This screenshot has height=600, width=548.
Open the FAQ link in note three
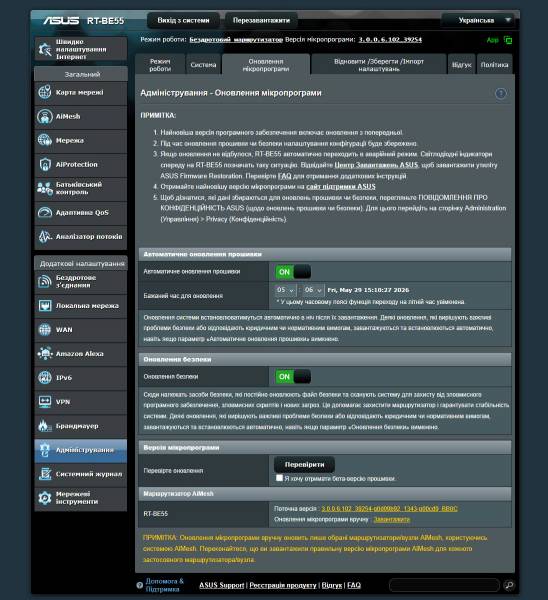coord(284,176)
